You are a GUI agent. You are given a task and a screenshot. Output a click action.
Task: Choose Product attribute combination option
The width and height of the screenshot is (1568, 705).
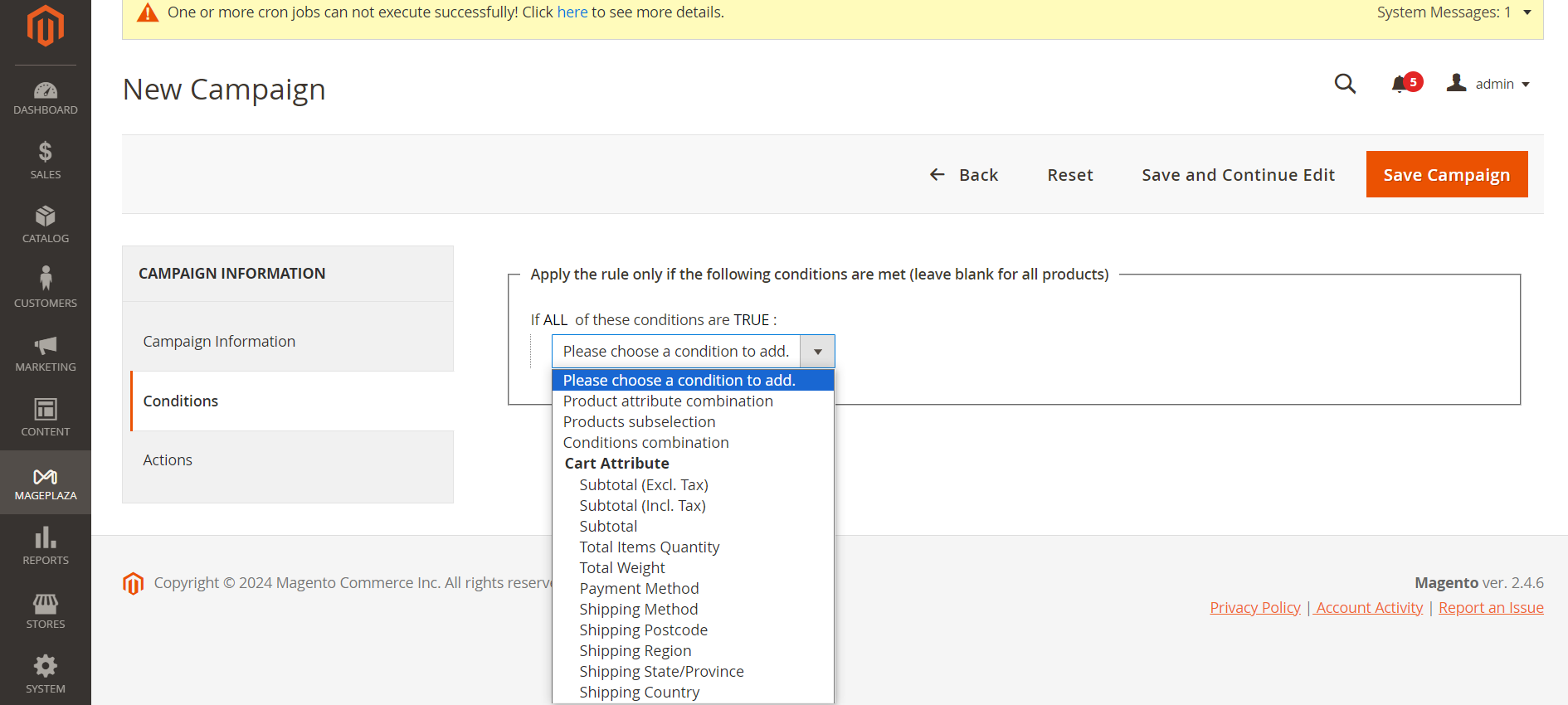668,401
